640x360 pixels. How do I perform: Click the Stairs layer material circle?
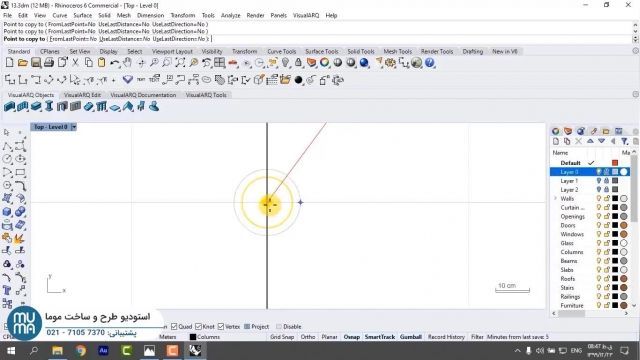pos(624,288)
